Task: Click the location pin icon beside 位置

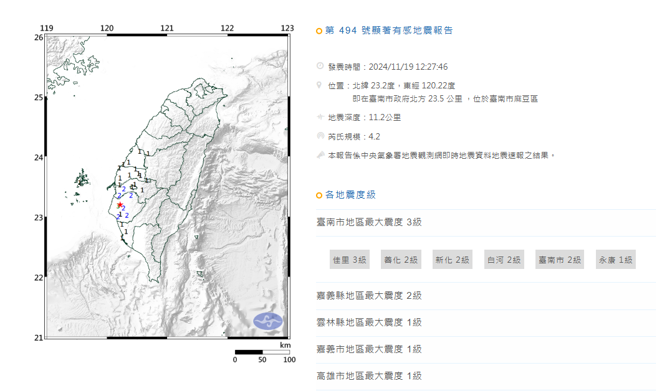Action: [319, 85]
